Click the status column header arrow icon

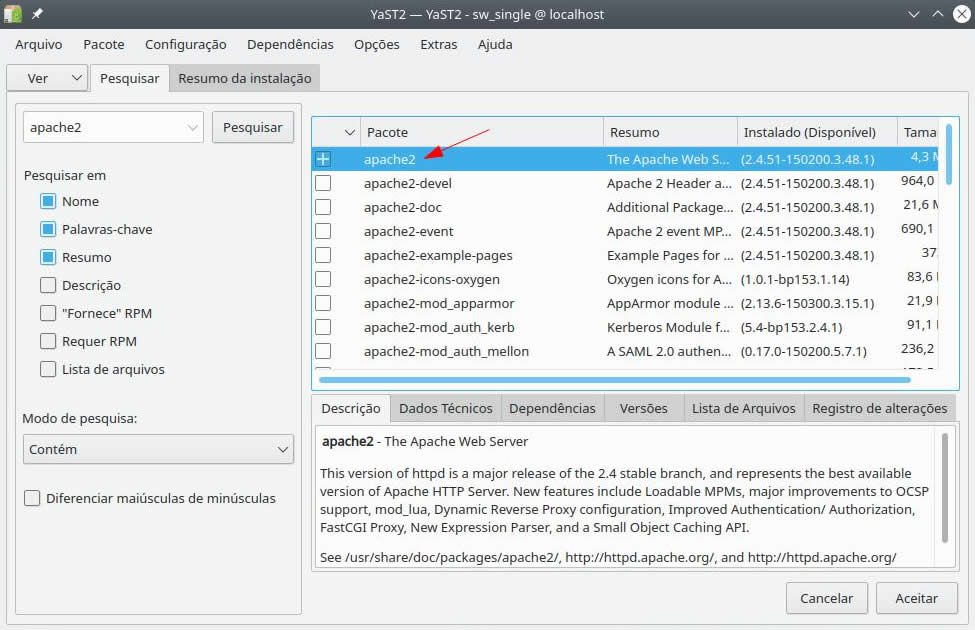pyautogui.click(x=349, y=132)
